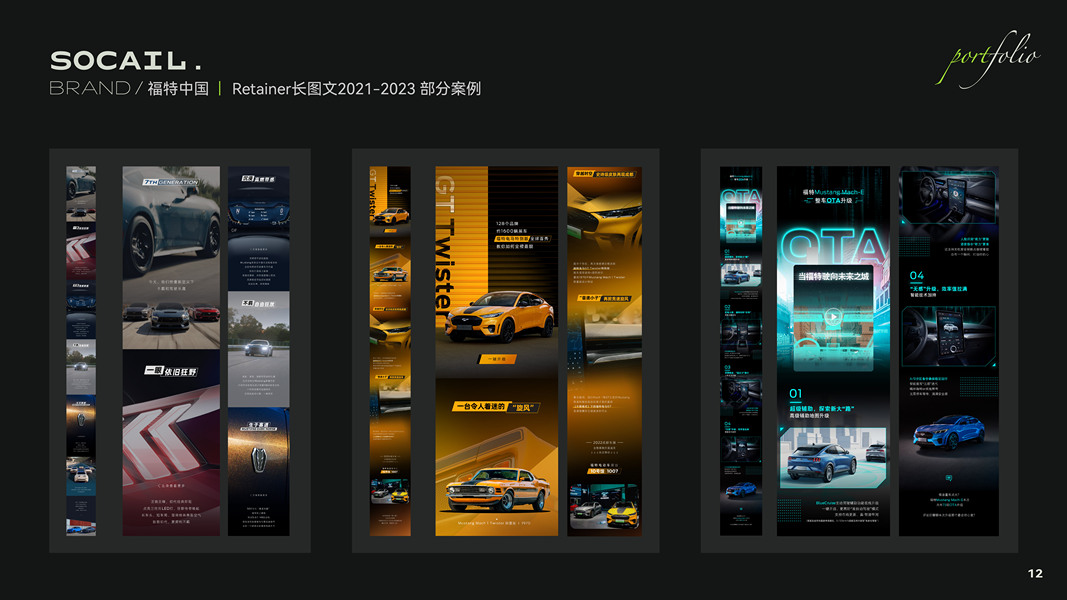Open the blue Mach-E city driving image
The width and height of the screenshot is (1067, 600).
833,458
